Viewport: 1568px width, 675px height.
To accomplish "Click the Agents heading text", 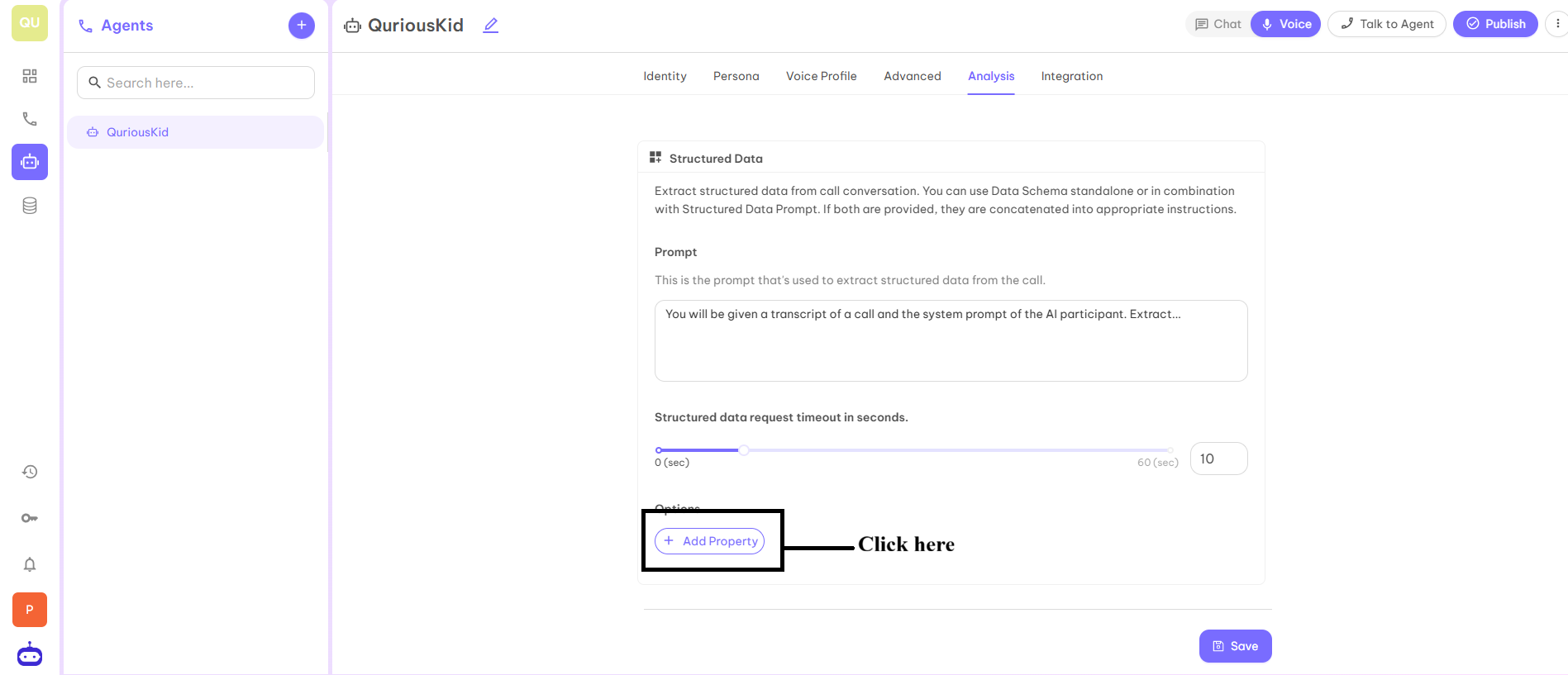I will [127, 26].
